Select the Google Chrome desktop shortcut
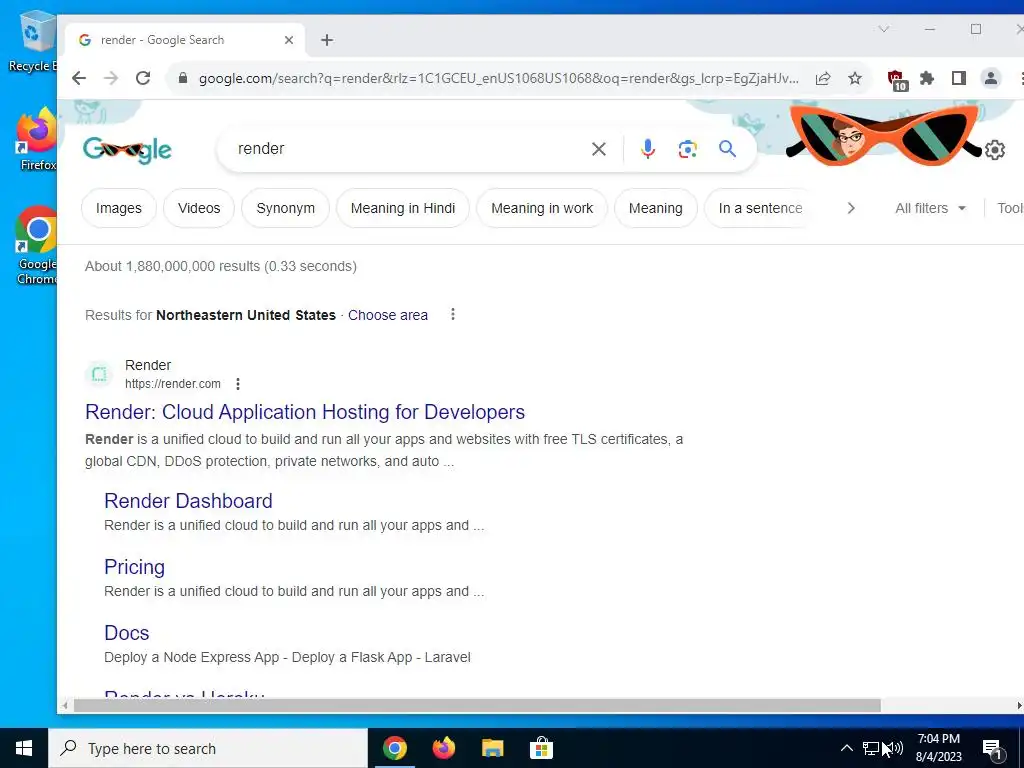The image size is (1024, 768). (37, 246)
